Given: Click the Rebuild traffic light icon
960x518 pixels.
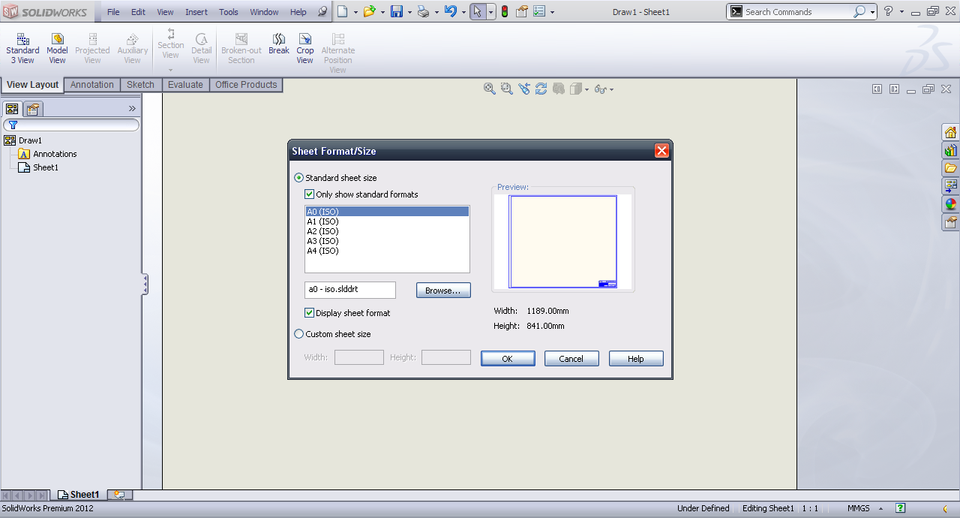Looking at the screenshot, I should click(x=504, y=12).
